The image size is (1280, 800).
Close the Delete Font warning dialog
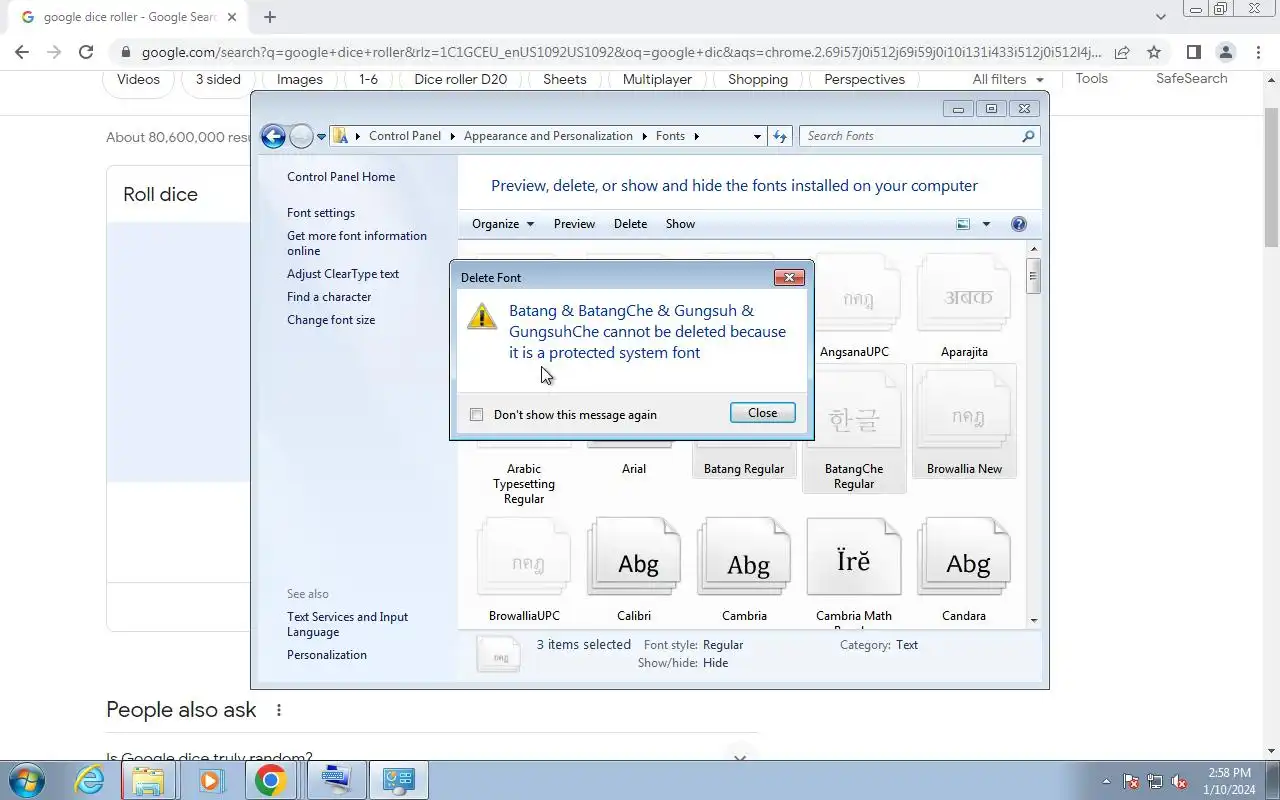click(x=762, y=413)
